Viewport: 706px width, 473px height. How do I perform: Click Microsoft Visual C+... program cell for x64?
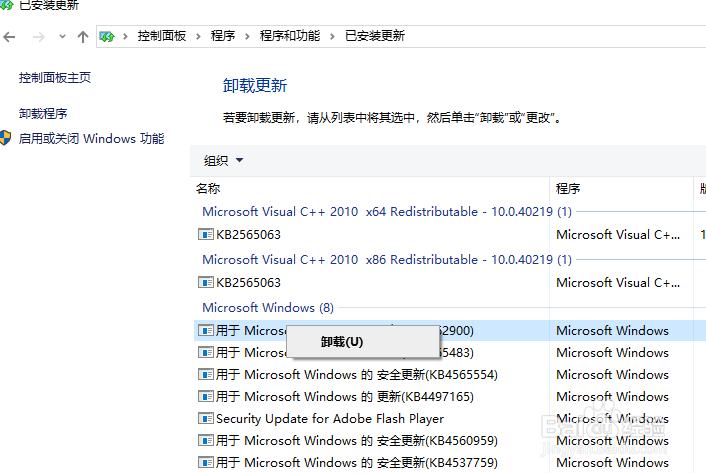coord(618,234)
